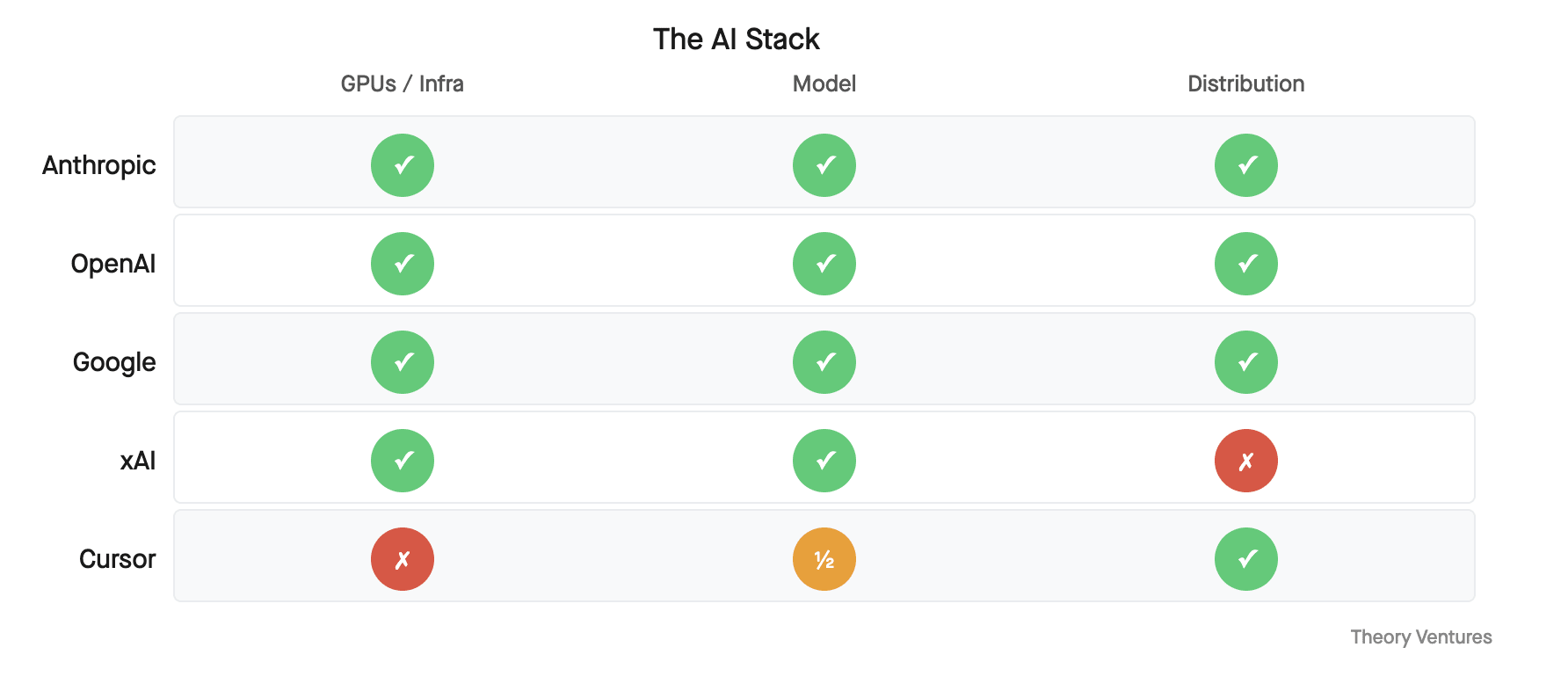Click Anthropic's Model green checkmark icon
Image resolution: width=1568 pixels, height=691 pixels.
(x=824, y=165)
